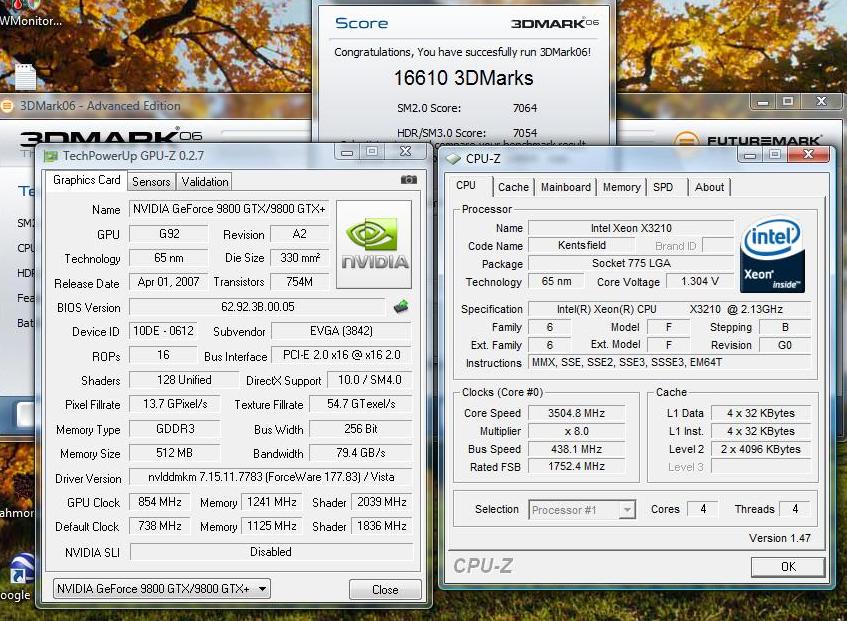Click the Subvendor EVGA (3842) field
847x621 pixels.
341,331
